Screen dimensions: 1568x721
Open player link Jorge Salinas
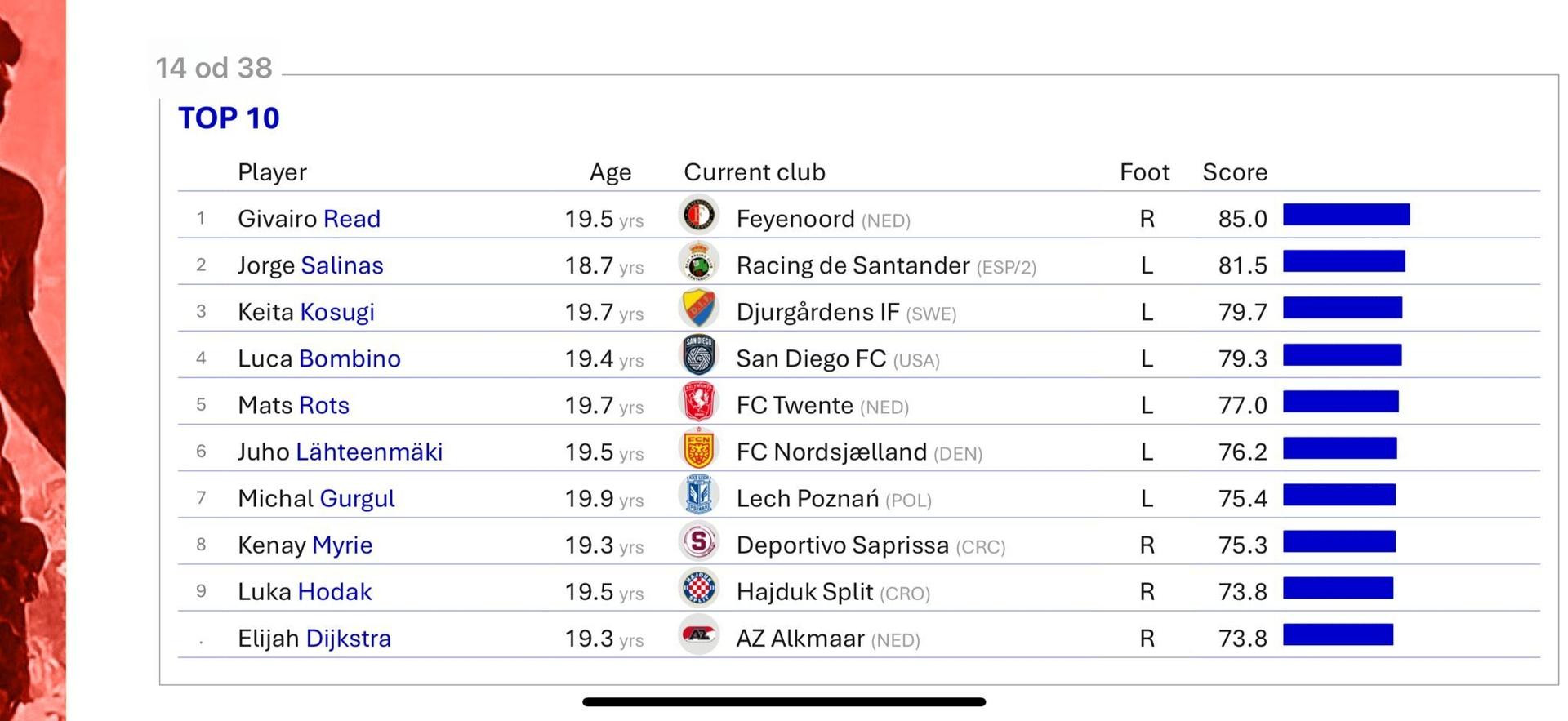pos(310,265)
